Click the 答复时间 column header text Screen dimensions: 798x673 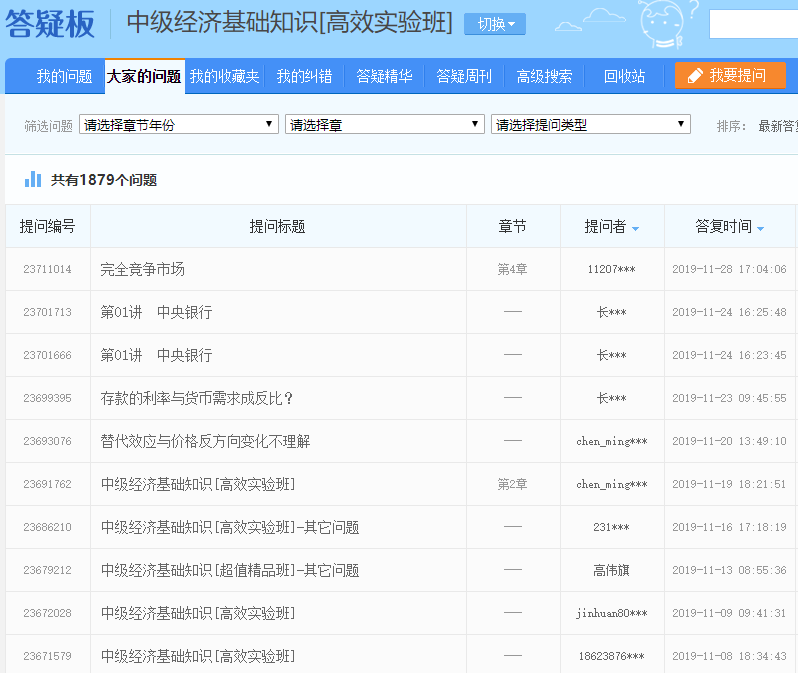coord(723,226)
